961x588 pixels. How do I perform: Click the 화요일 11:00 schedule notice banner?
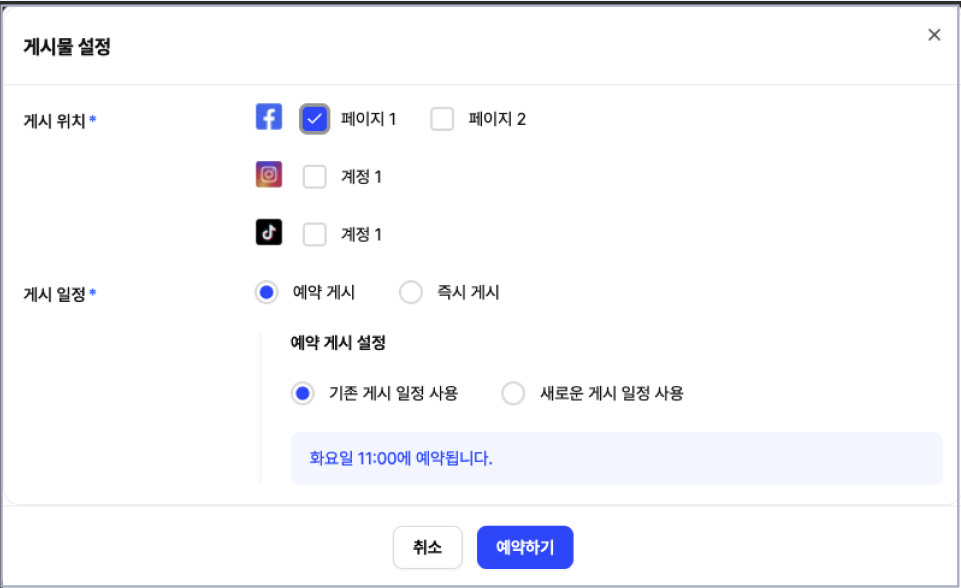617,458
